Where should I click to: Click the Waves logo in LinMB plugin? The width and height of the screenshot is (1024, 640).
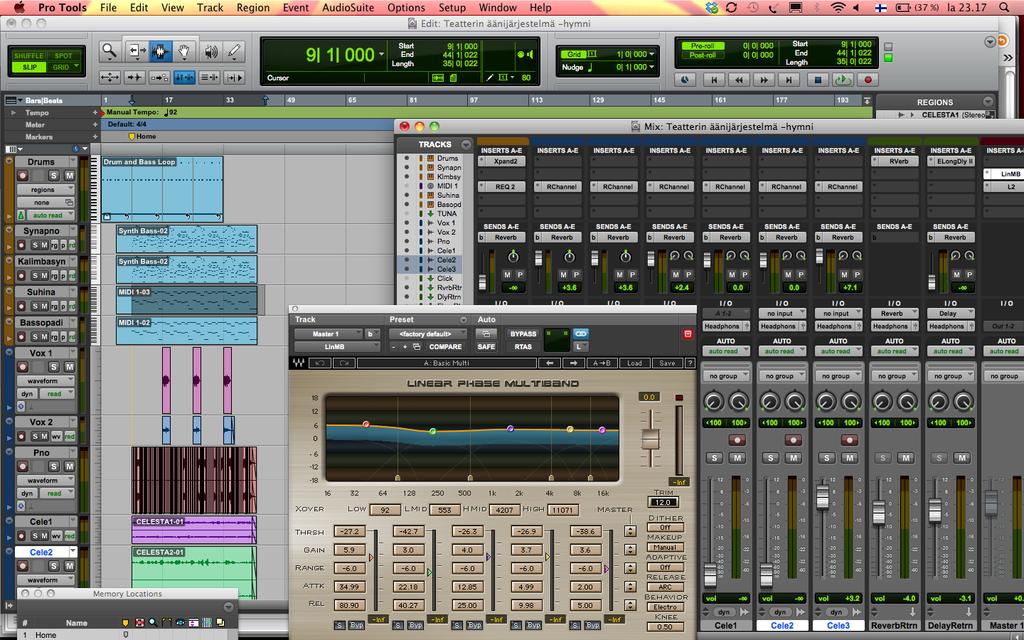point(298,363)
